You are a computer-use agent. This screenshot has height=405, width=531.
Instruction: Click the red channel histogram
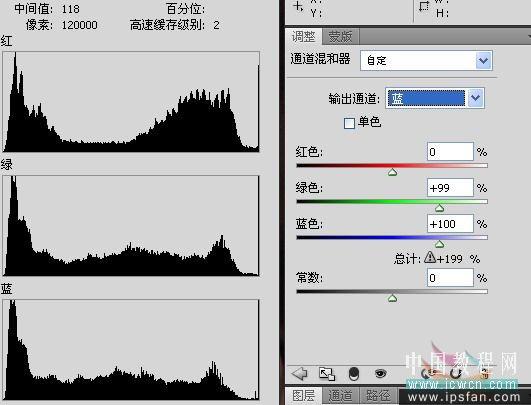(131, 102)
